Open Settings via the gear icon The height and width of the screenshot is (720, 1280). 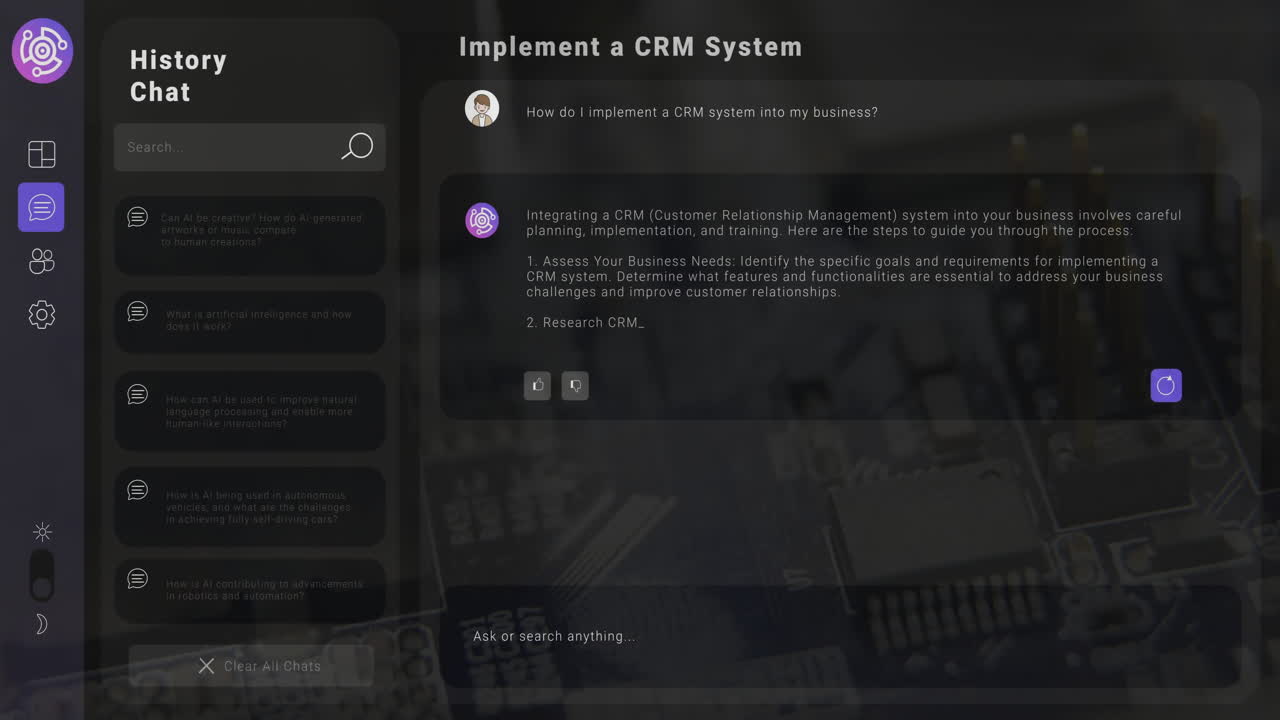pos(40,314)
